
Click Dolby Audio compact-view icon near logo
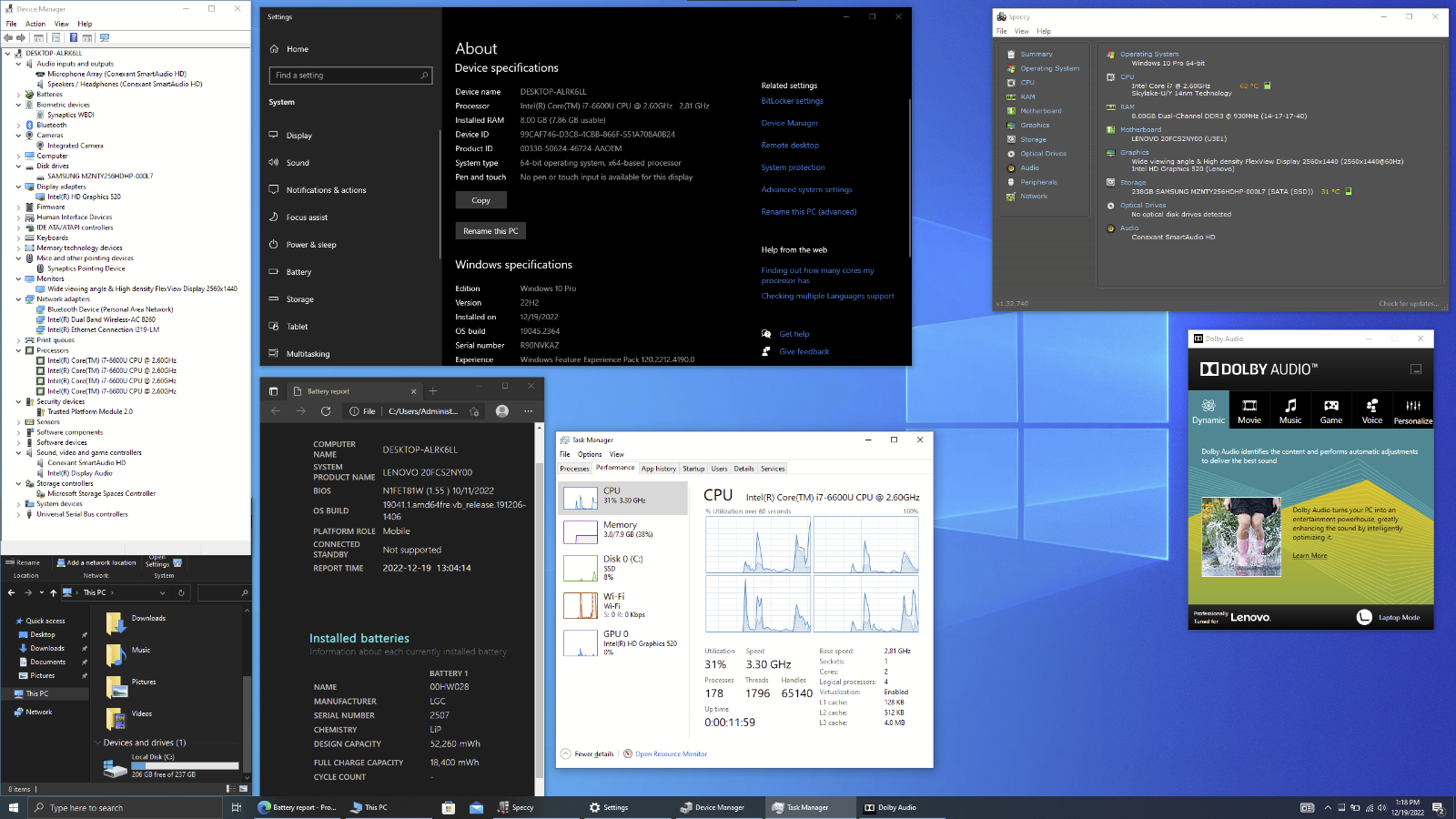click(1416, 369)
